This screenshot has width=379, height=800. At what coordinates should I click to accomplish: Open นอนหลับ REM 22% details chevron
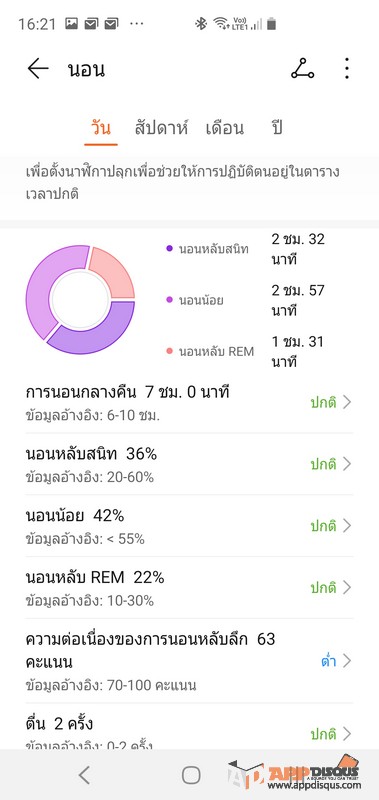347,587
